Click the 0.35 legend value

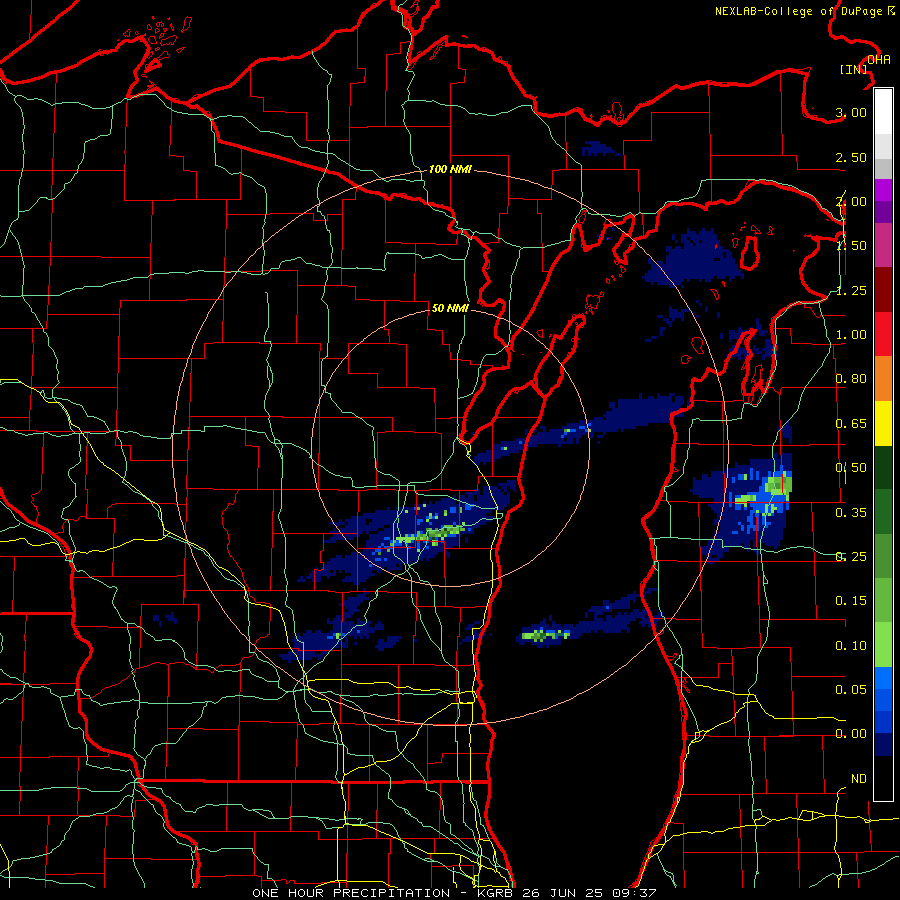pos(851,512)
